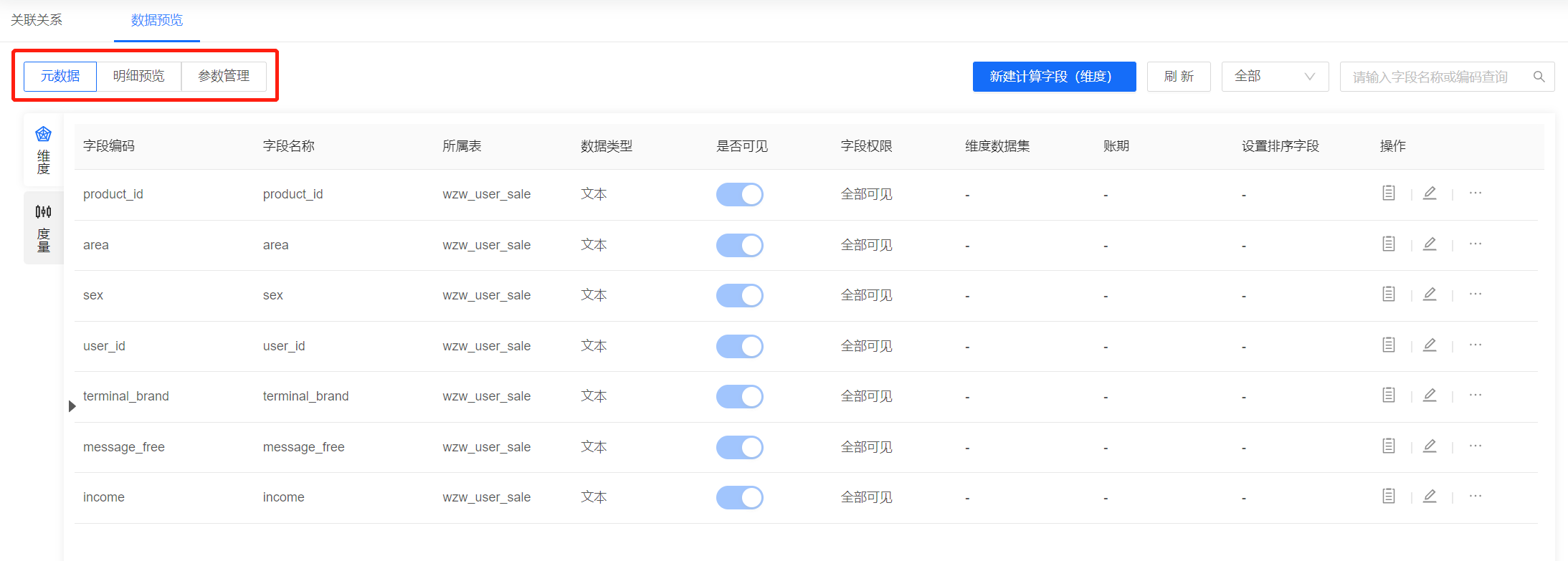The height and width of the screenshot is (561, 1568).
Task: Edit the area field with pencil icon
Action: pyautogui.click(x=1430, y=244)
